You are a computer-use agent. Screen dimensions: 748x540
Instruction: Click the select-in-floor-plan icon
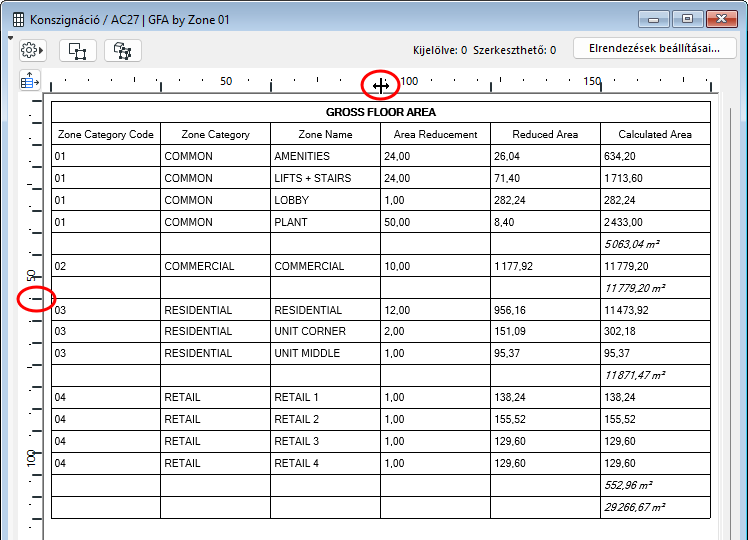point(78,51)
